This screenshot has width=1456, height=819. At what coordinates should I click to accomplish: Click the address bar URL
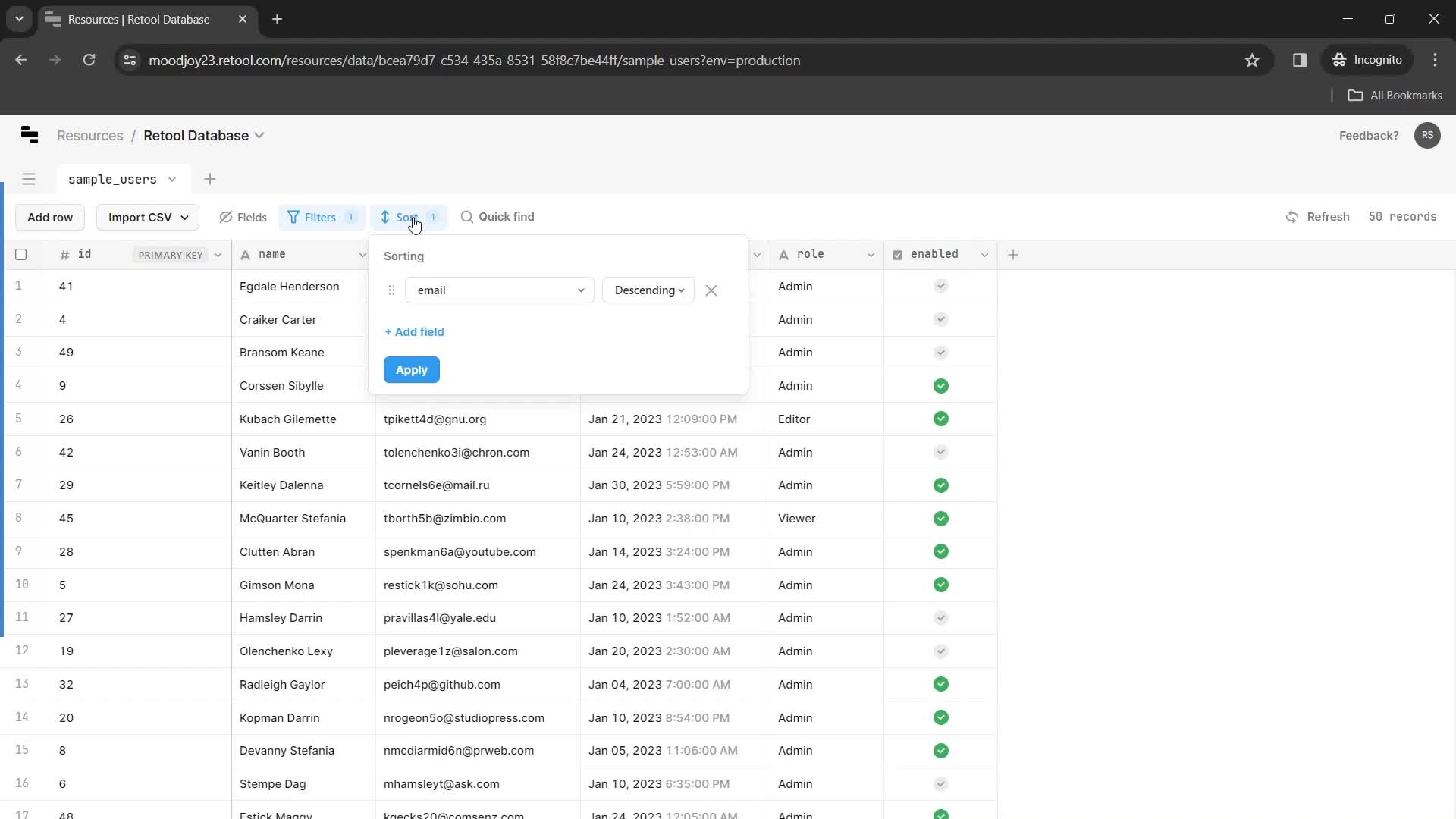coord(474,60)
